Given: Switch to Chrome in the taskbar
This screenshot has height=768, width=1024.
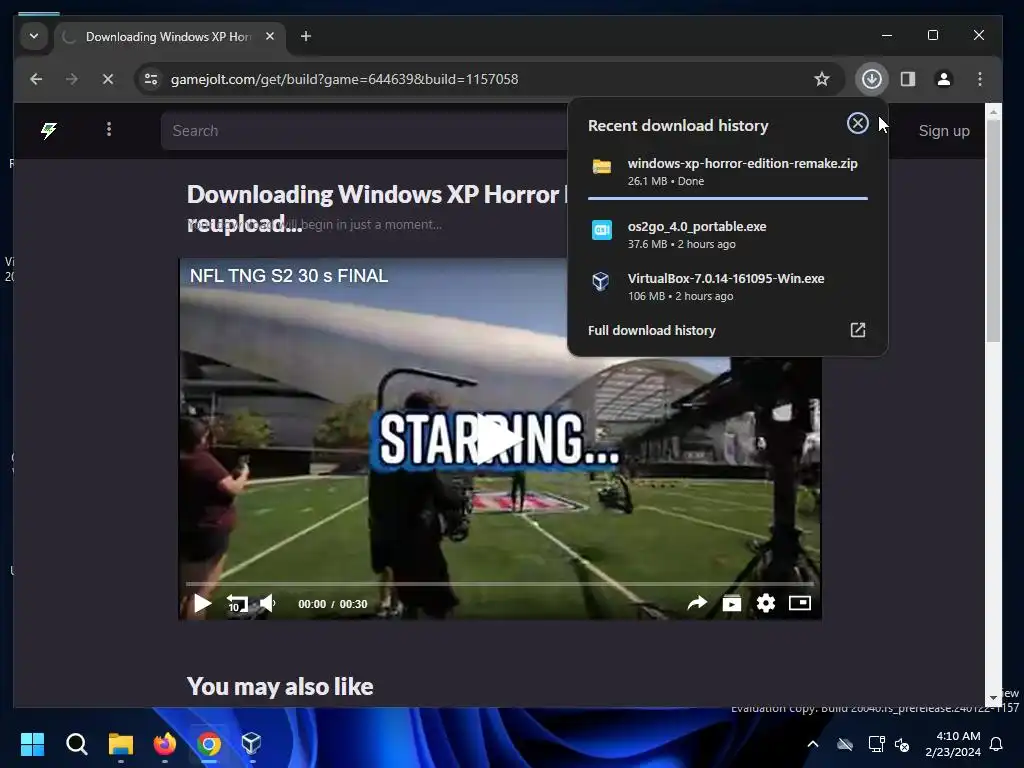Looking at the screenshot, I should tap(209, 744).
